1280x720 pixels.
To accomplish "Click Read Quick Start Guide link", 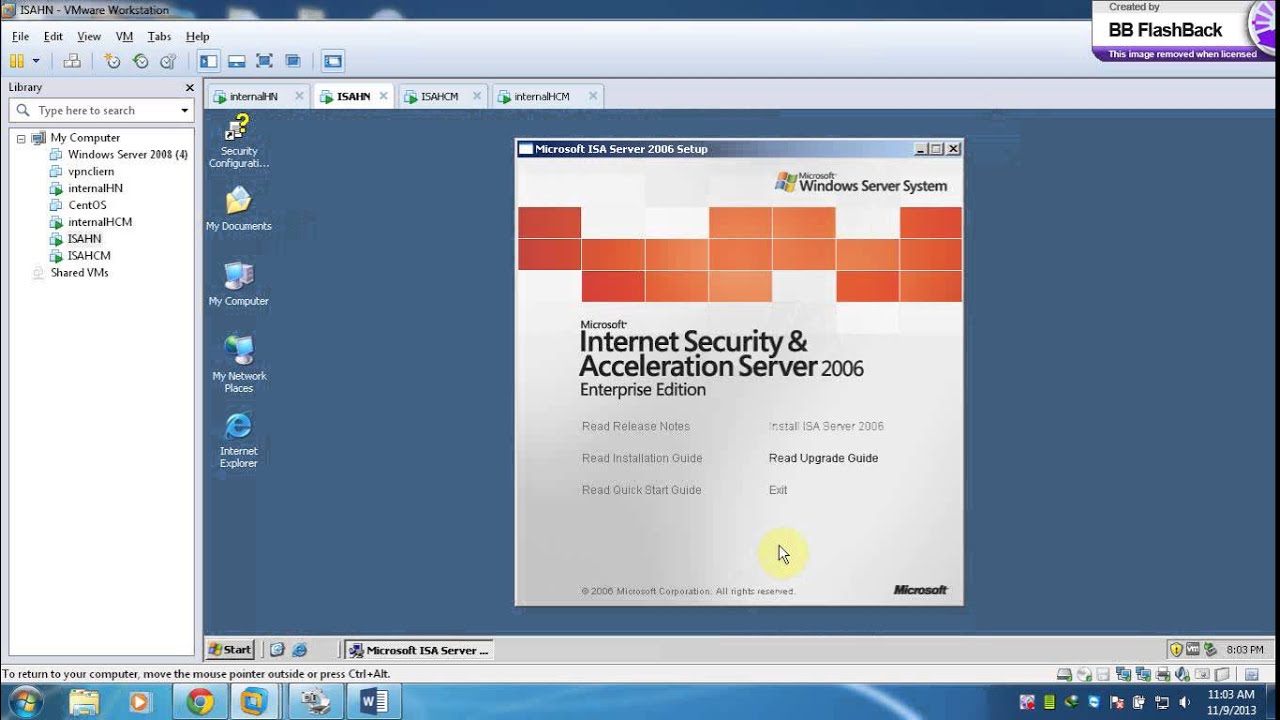I will [x=642, y=490].
